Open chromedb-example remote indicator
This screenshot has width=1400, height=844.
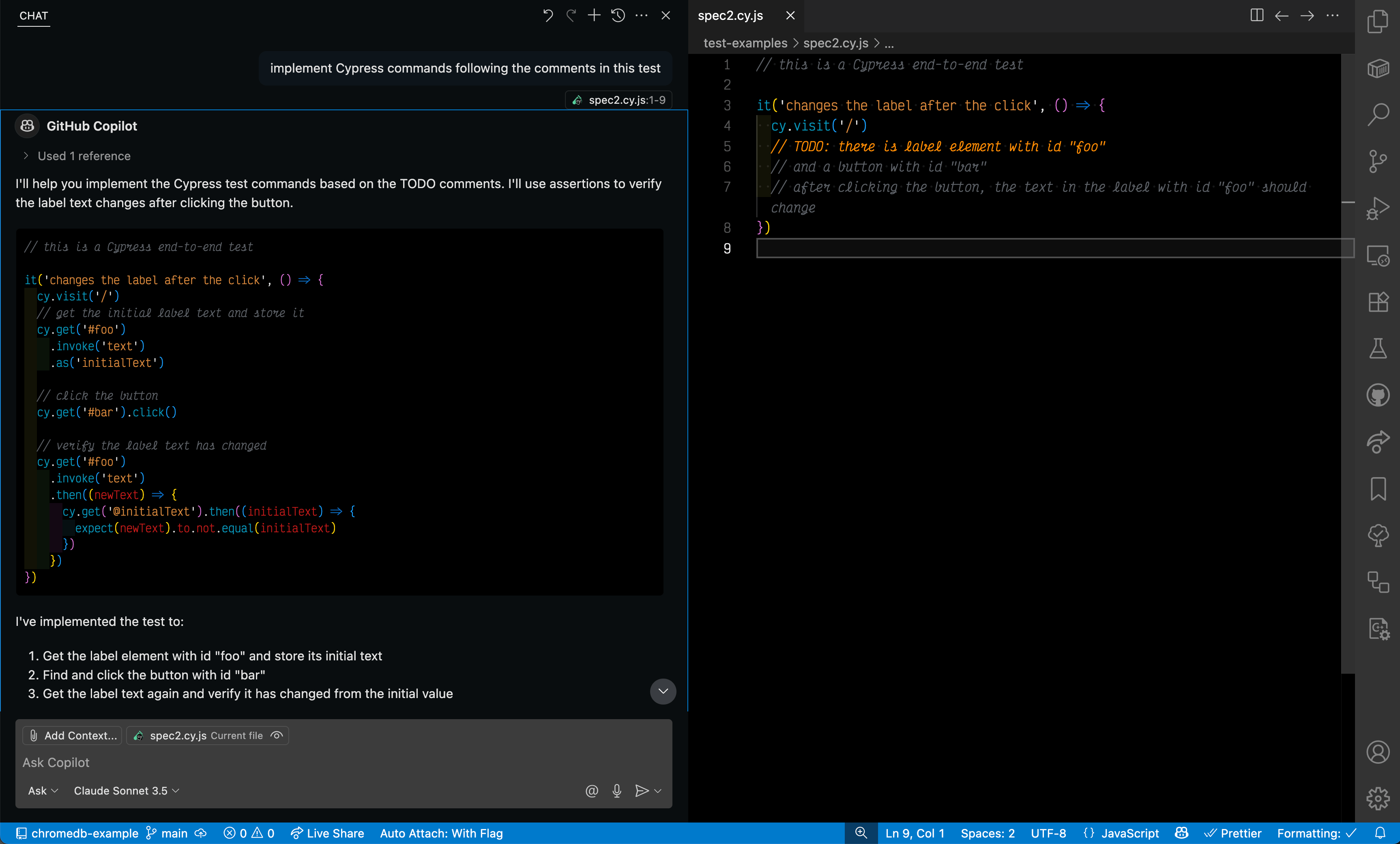(x=77, y=833)
